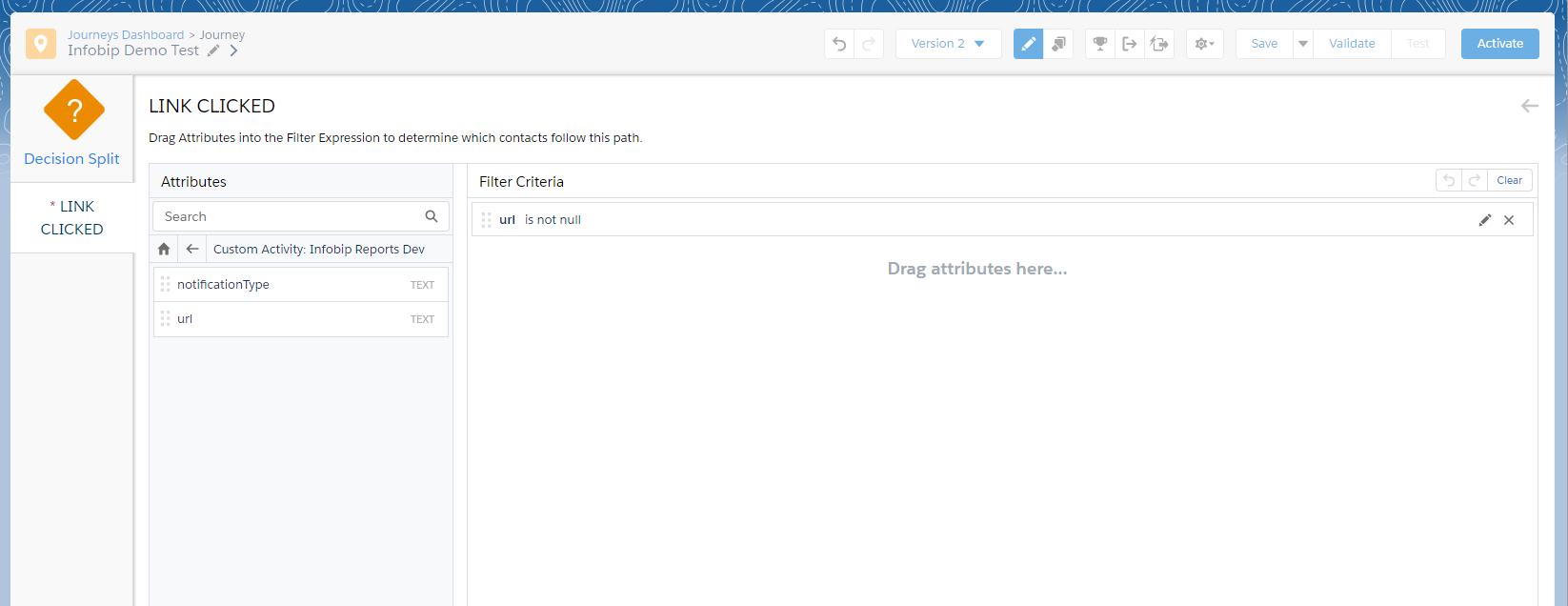Save the journey
The width and height of the screenshot is (1568, 606).
click(1264, 44)
